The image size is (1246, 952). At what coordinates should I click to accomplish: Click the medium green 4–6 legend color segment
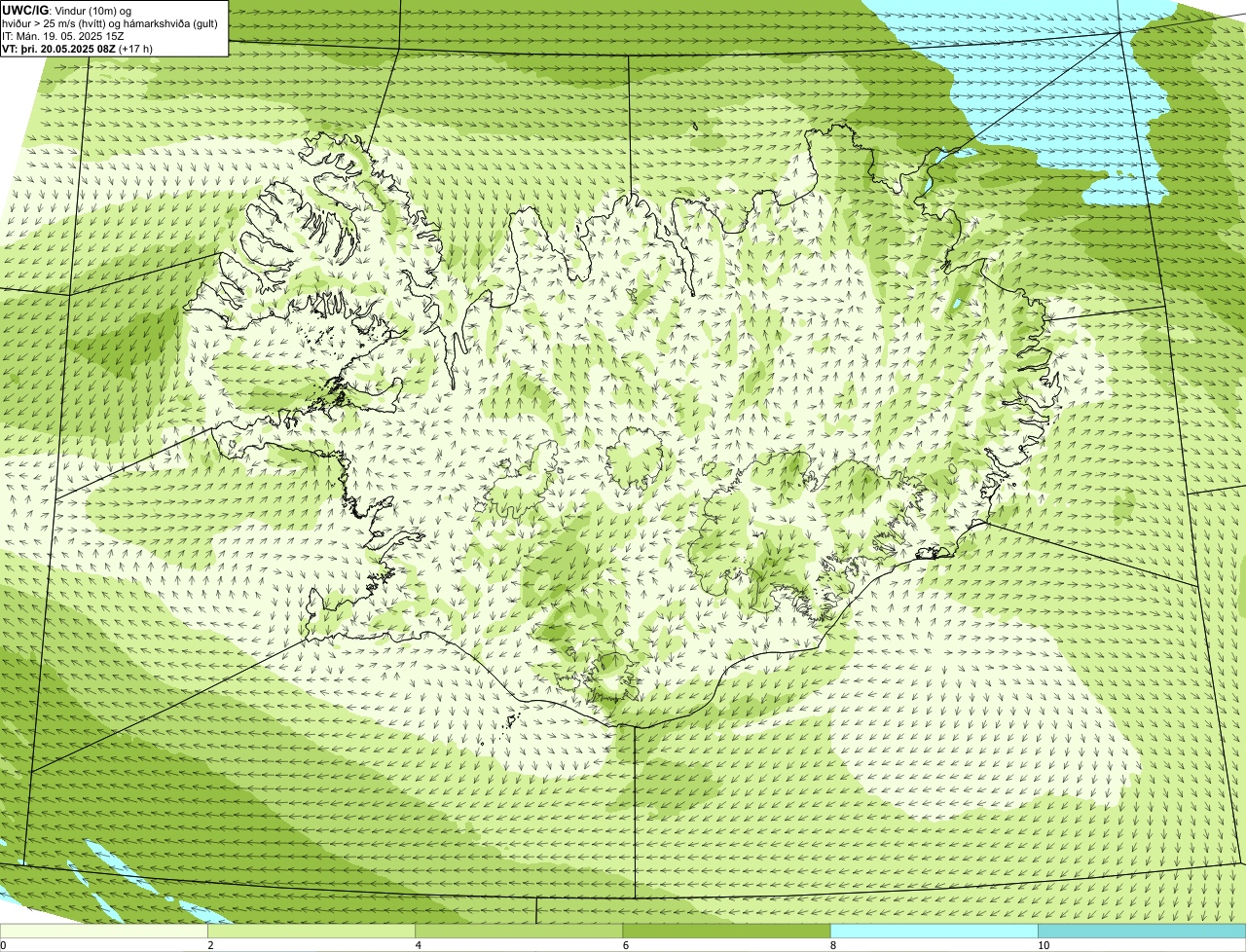click(519, 932)
